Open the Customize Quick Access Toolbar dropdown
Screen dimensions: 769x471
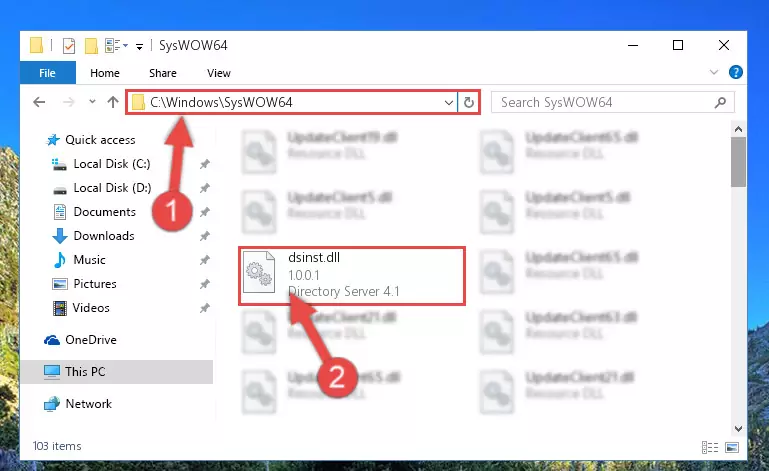139,47
